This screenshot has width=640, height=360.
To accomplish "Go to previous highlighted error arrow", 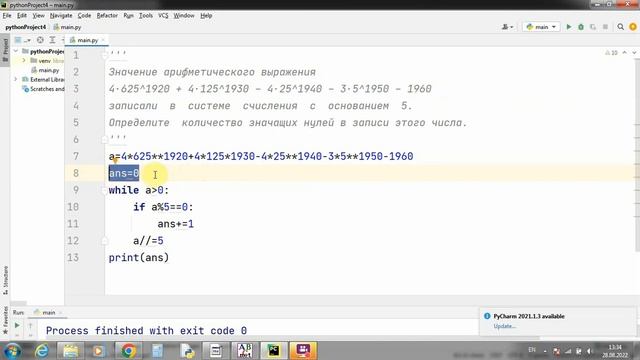I will coord(624,53).
